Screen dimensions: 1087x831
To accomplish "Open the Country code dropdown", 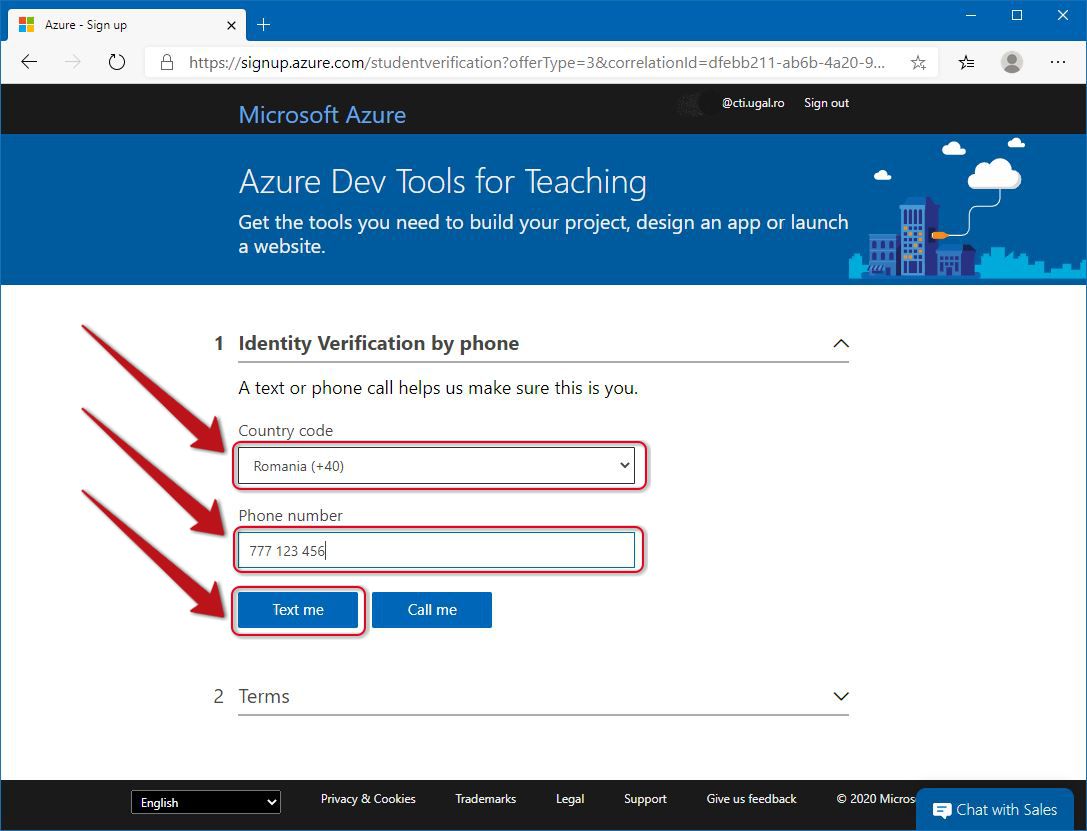I will 436,466.
